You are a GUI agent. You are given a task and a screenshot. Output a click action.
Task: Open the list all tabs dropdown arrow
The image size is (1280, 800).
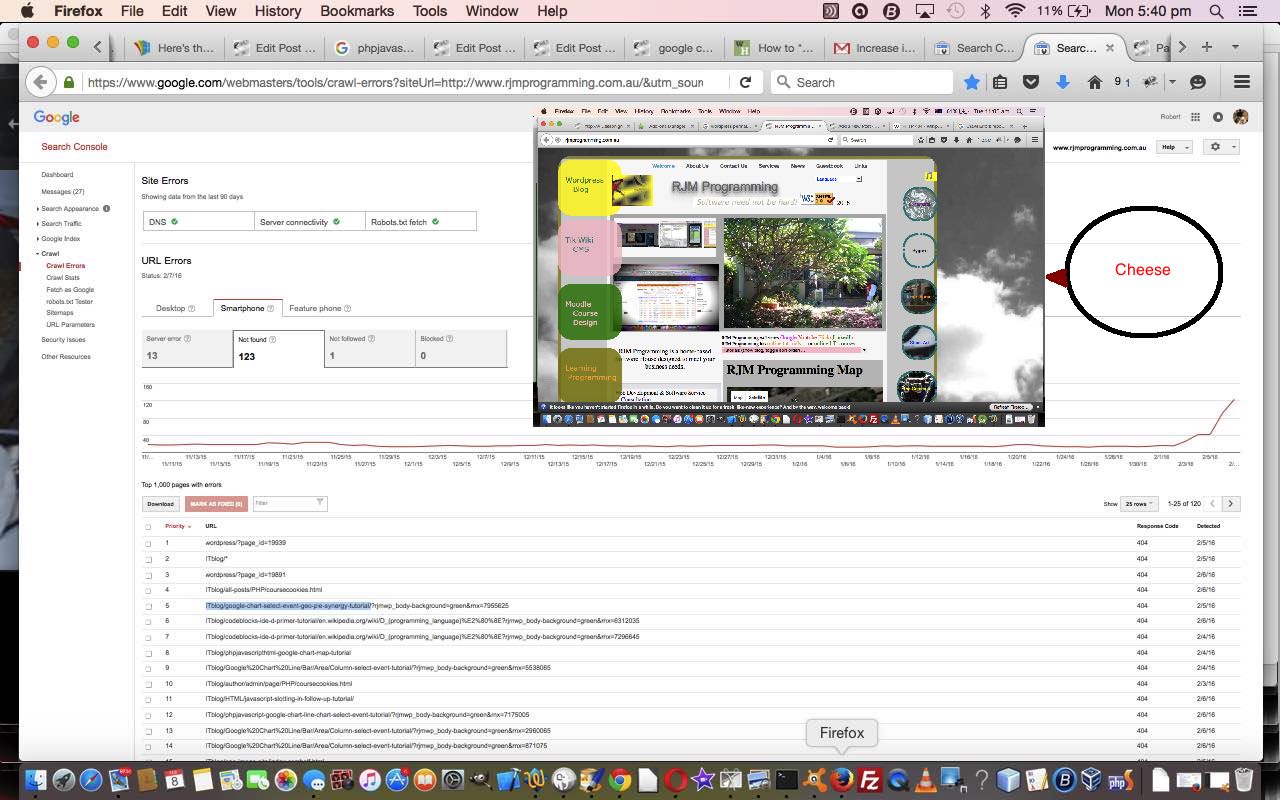click(x=1235, y=47)
